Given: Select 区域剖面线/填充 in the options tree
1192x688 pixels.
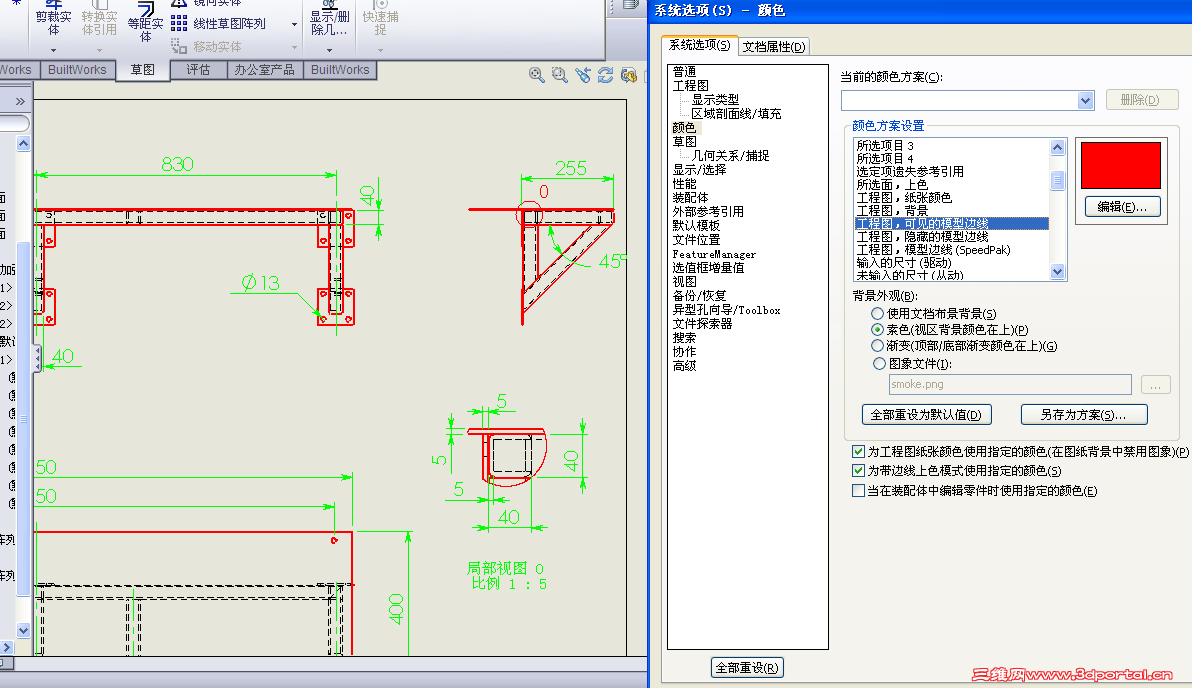Looking at the screenshot, I should pyautogui.click(x=736, y=114).
